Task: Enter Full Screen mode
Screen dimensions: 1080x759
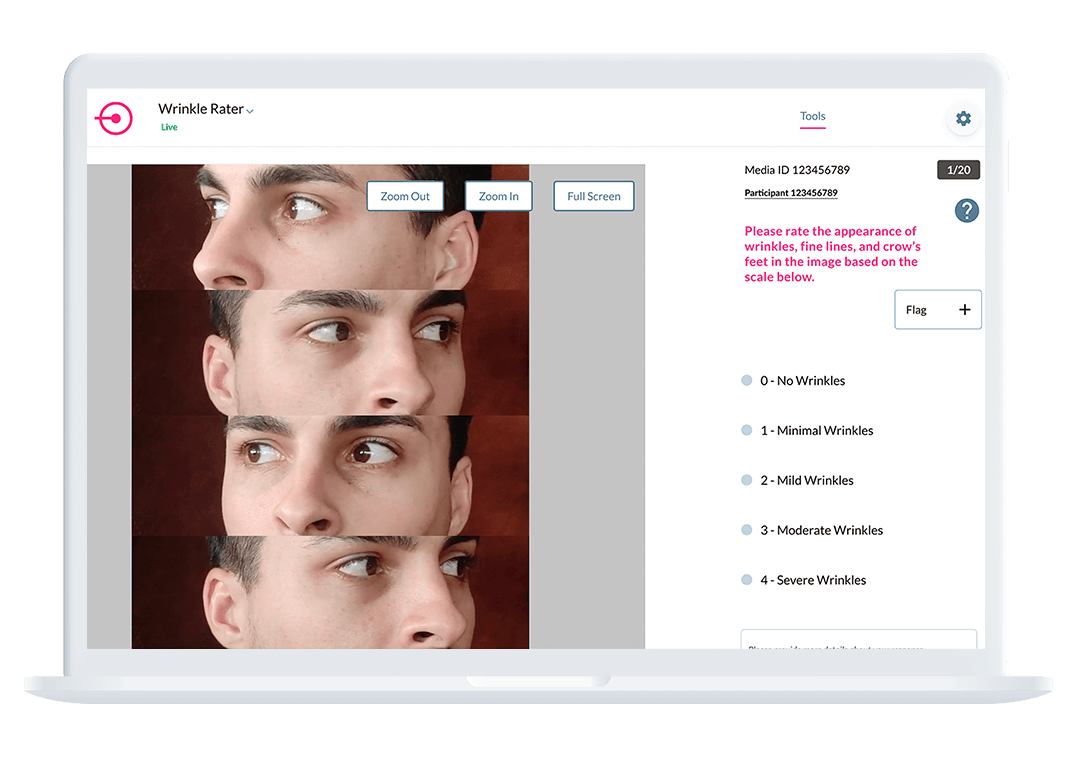Action: tap(593, 196)
